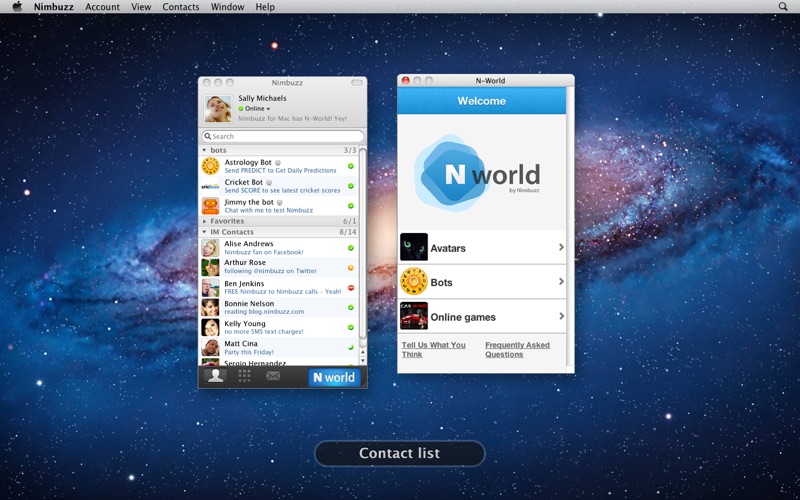Click Bonnie Nelson avatar
The image size is (800, 500).
coord(210,308)
